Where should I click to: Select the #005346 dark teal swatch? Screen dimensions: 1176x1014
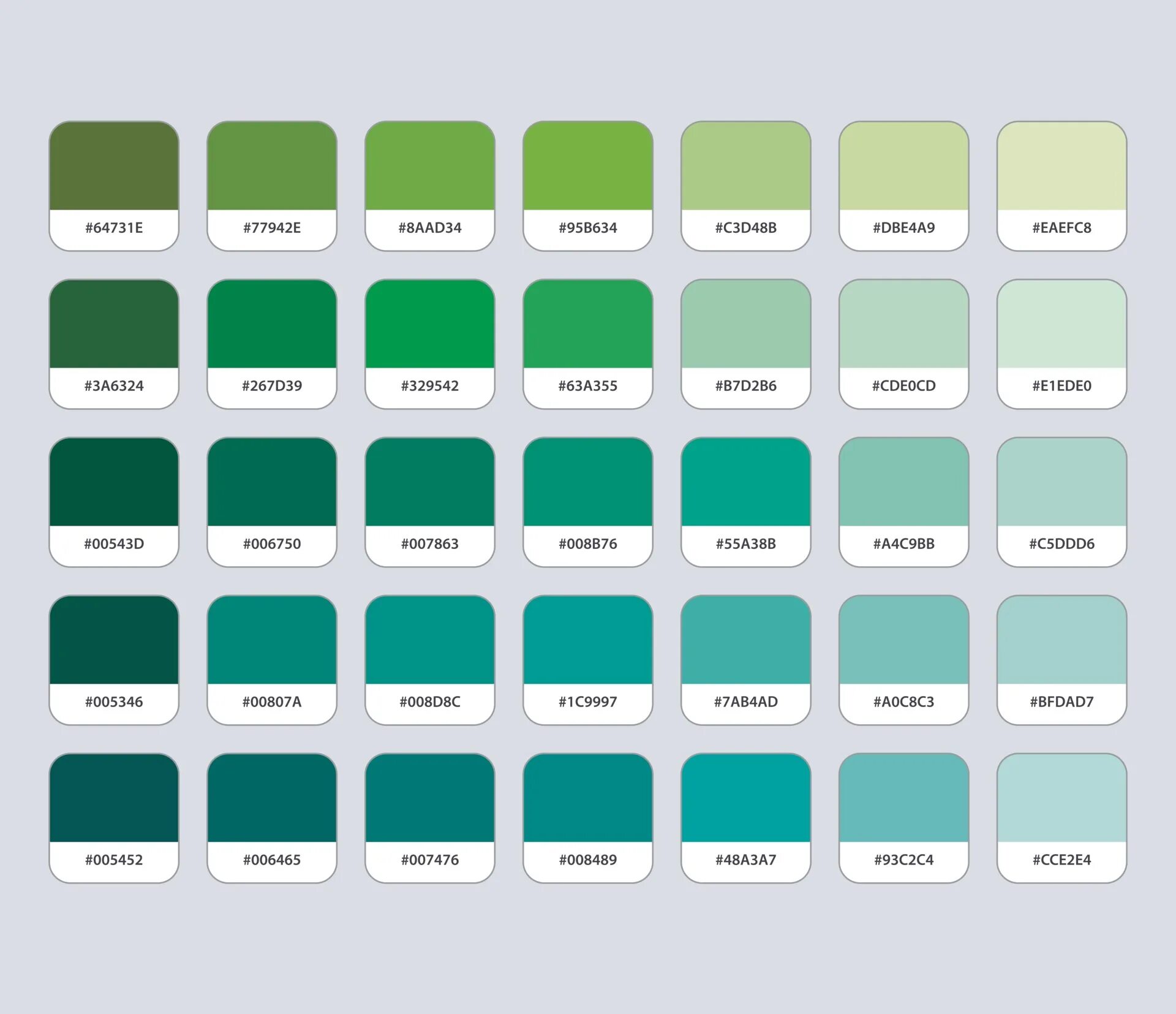tap(114, 640)
